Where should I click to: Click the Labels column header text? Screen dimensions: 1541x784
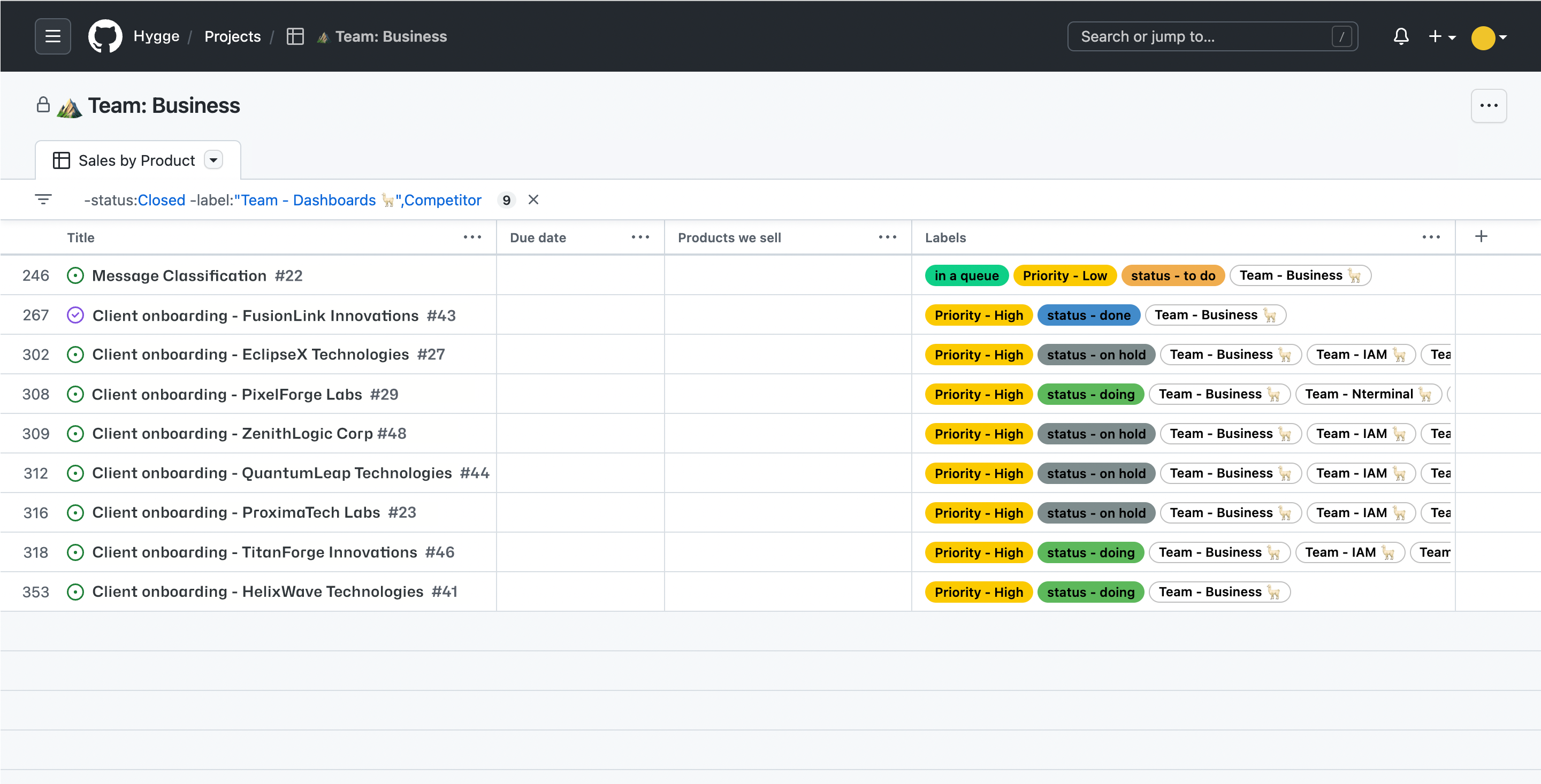coord(945,237)
